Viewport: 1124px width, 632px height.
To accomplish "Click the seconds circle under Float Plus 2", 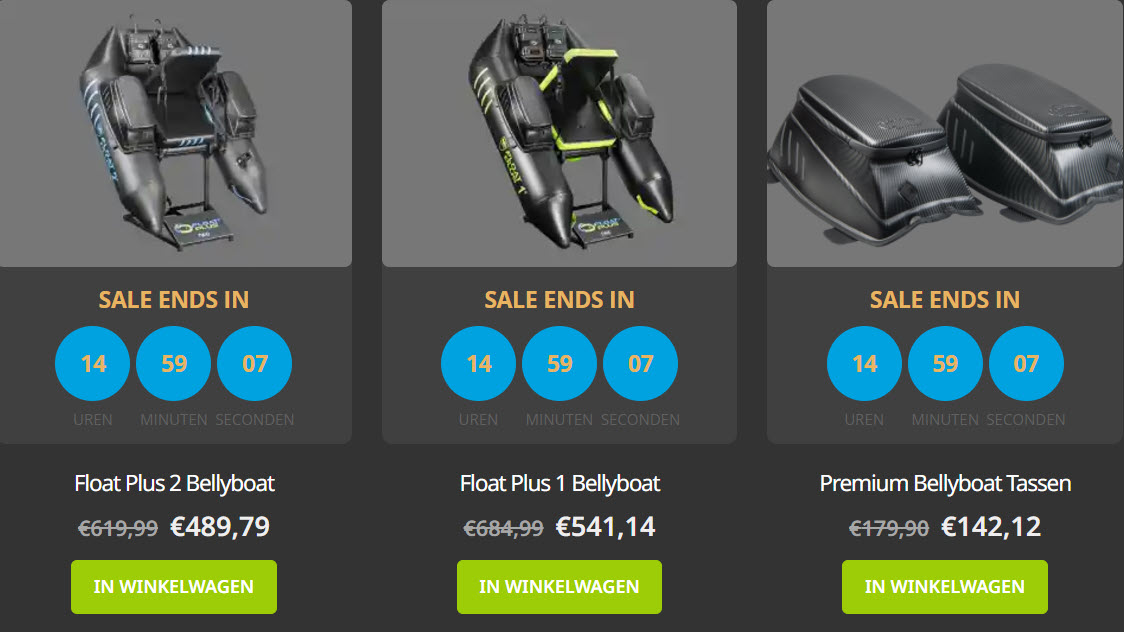I will (254, 363).
